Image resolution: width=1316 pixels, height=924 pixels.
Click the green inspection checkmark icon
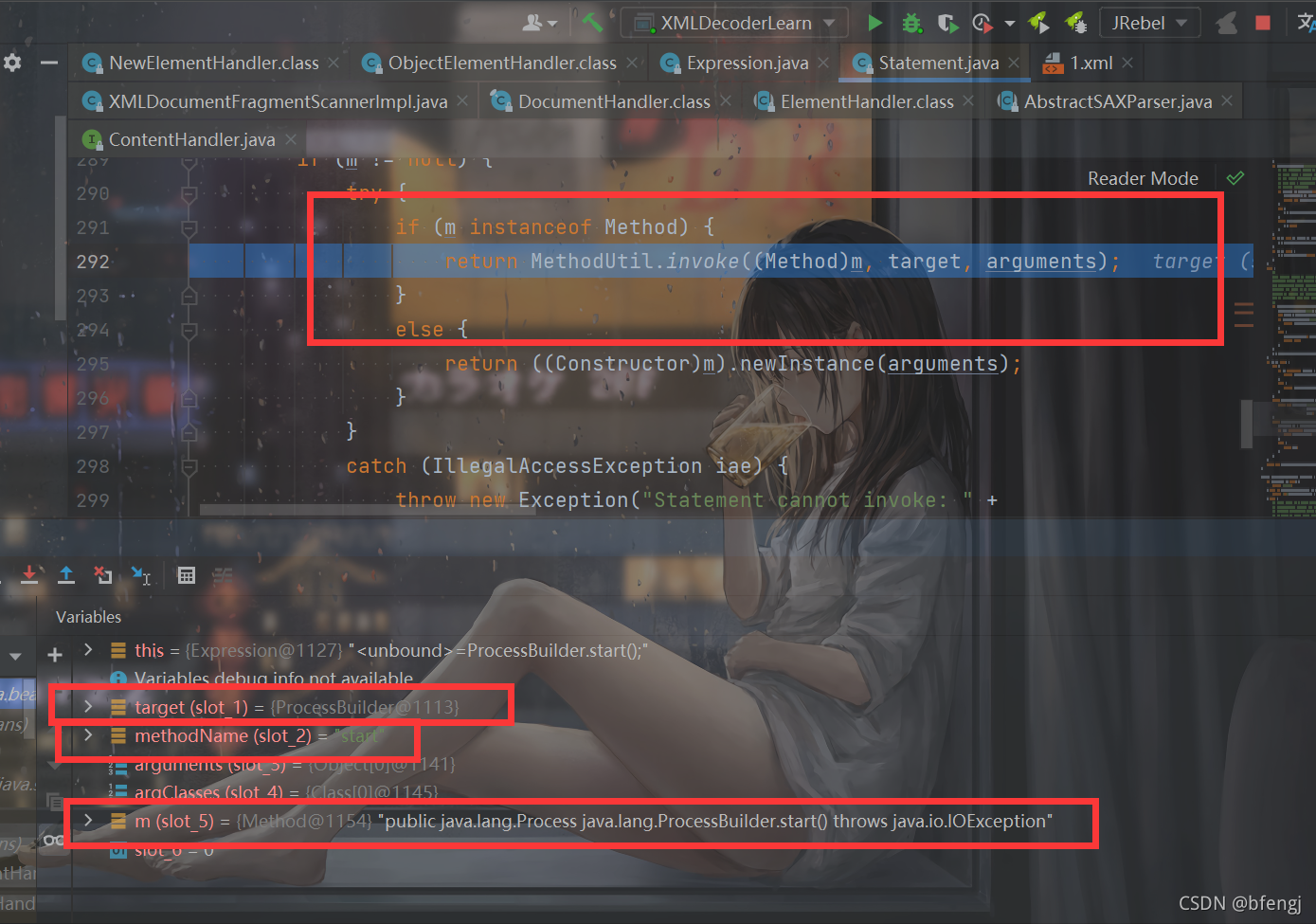pos(1235,177)
